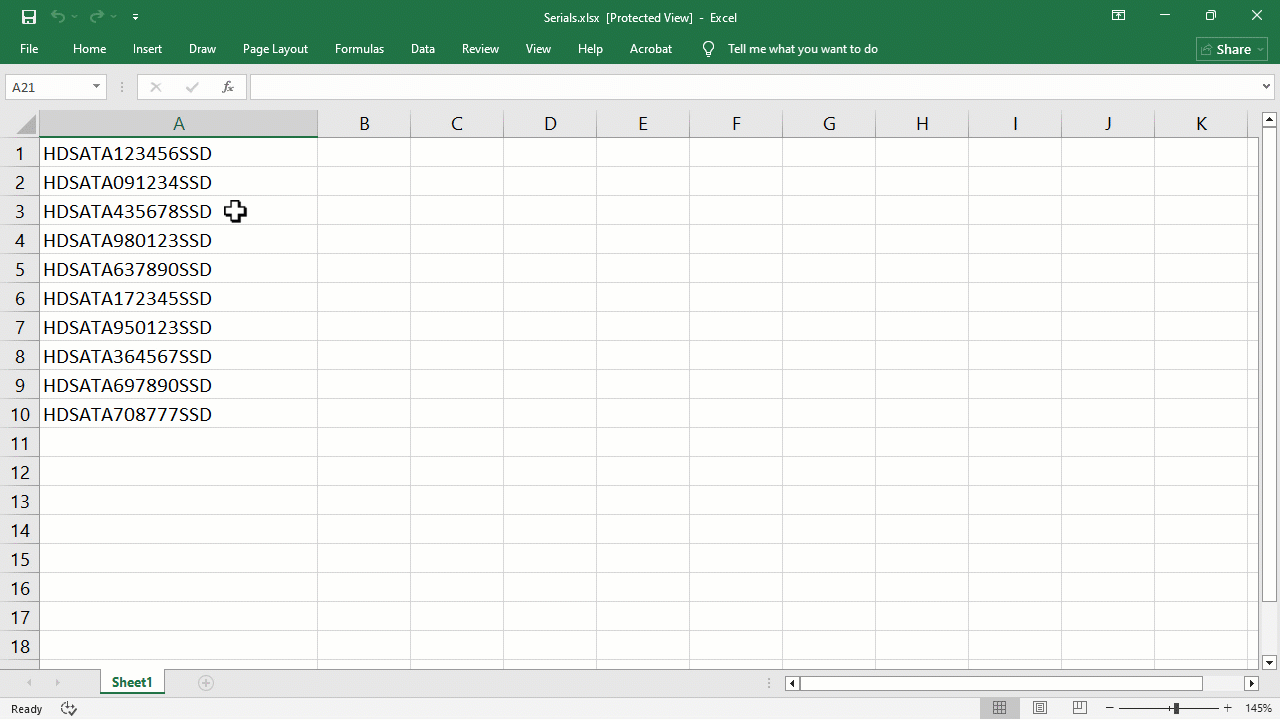Switch to the Home tab
1280x720 pixels.
point(89,49)
